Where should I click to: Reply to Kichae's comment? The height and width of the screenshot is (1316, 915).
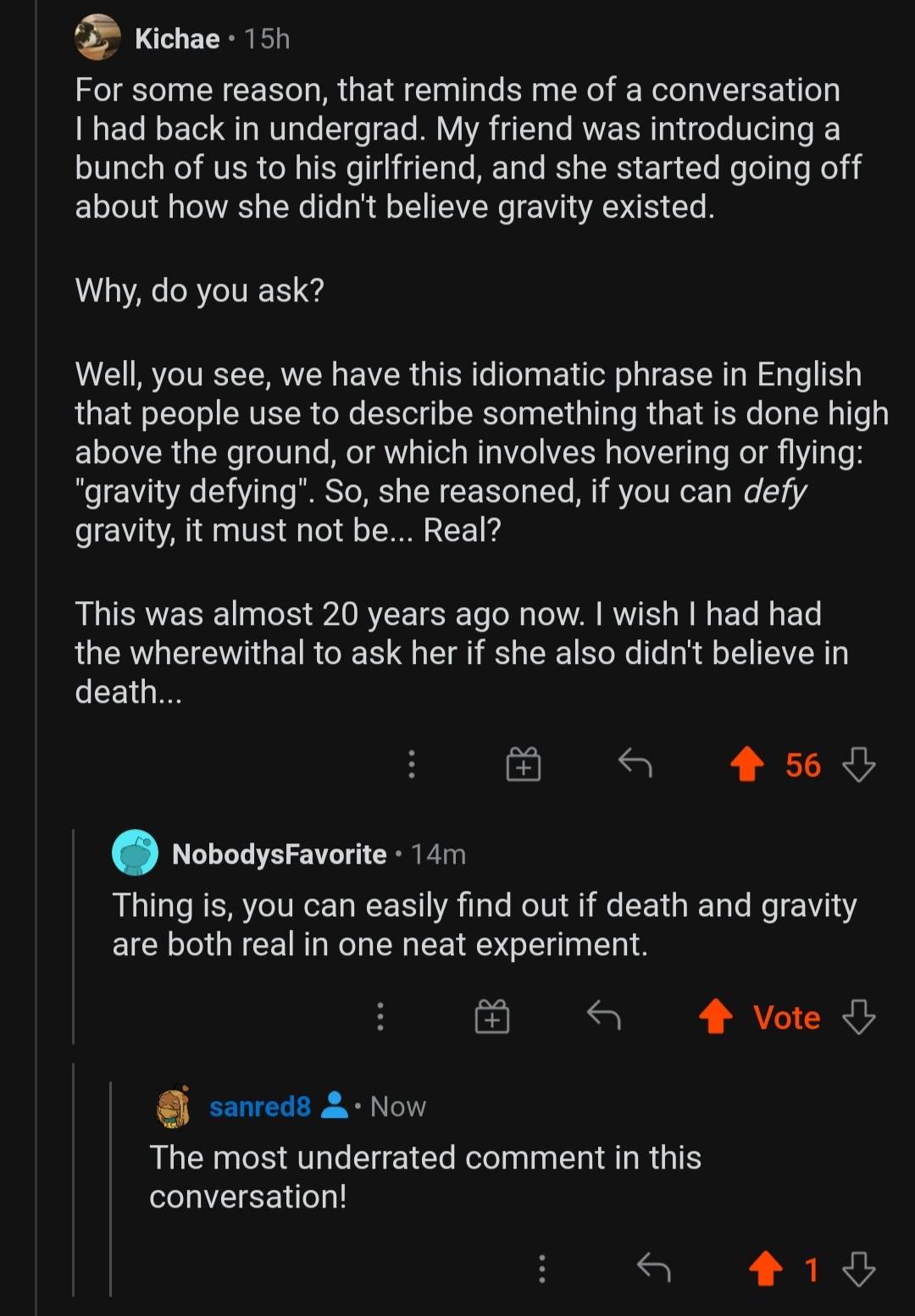pyautogui.click(x=635, y=764)
